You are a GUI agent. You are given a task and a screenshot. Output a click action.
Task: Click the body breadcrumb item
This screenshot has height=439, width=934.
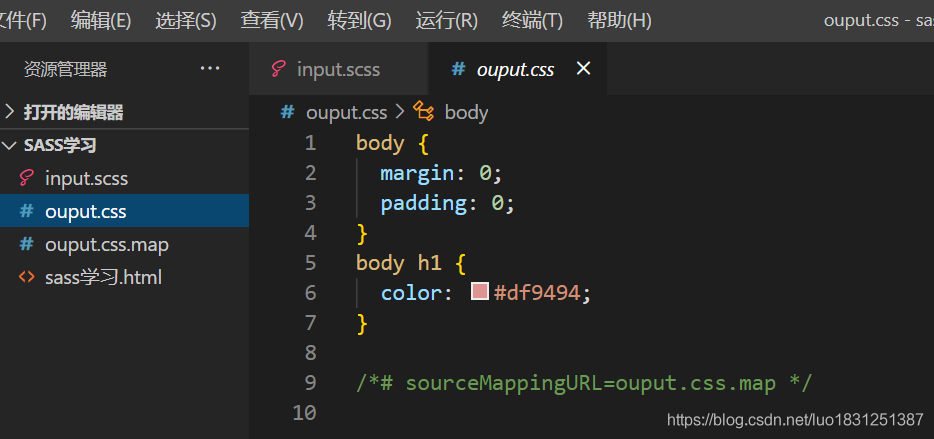click(x=466, y=112)
